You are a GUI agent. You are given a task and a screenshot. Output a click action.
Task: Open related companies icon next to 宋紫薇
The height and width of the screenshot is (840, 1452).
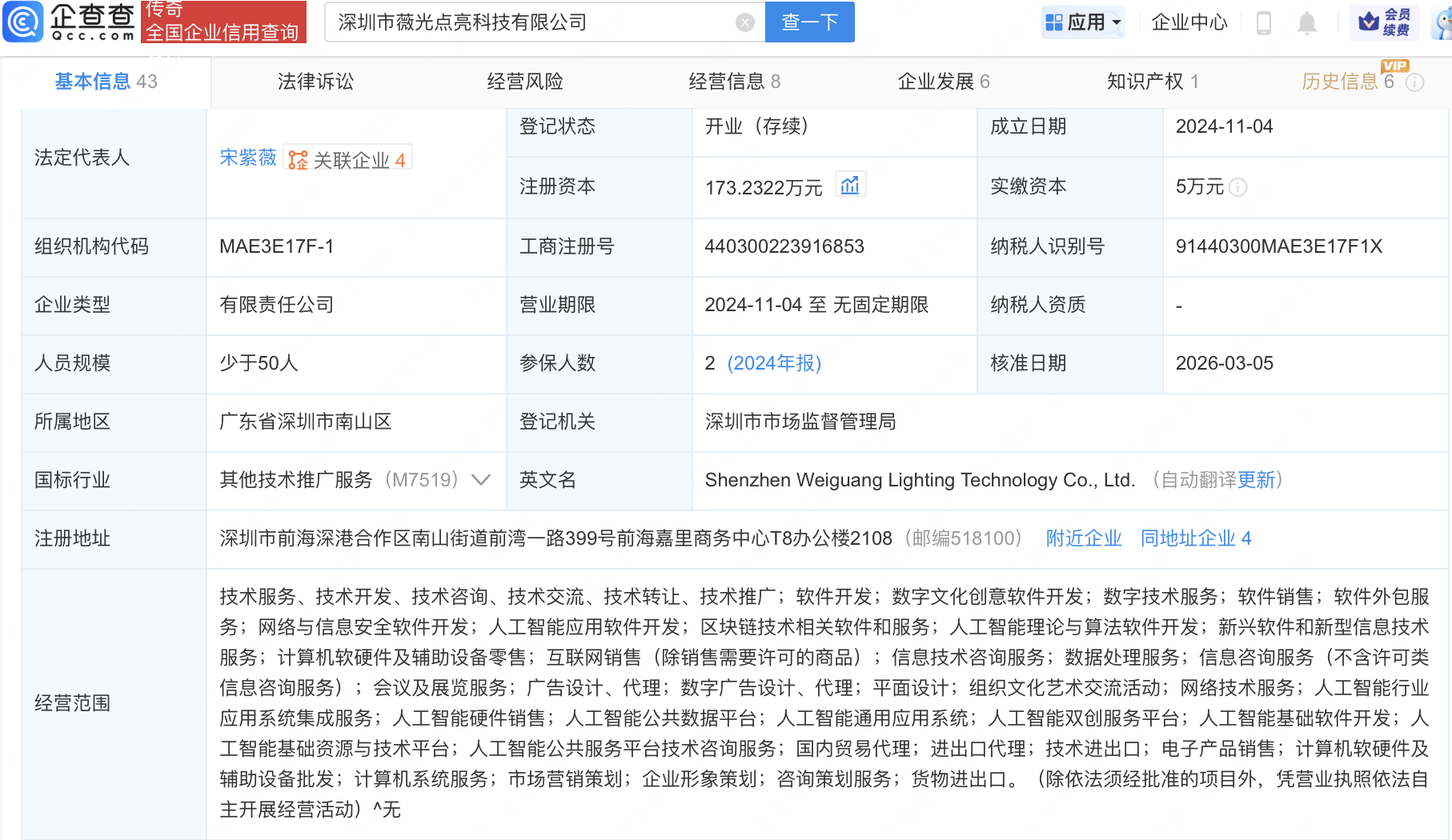tap(298, 160)
